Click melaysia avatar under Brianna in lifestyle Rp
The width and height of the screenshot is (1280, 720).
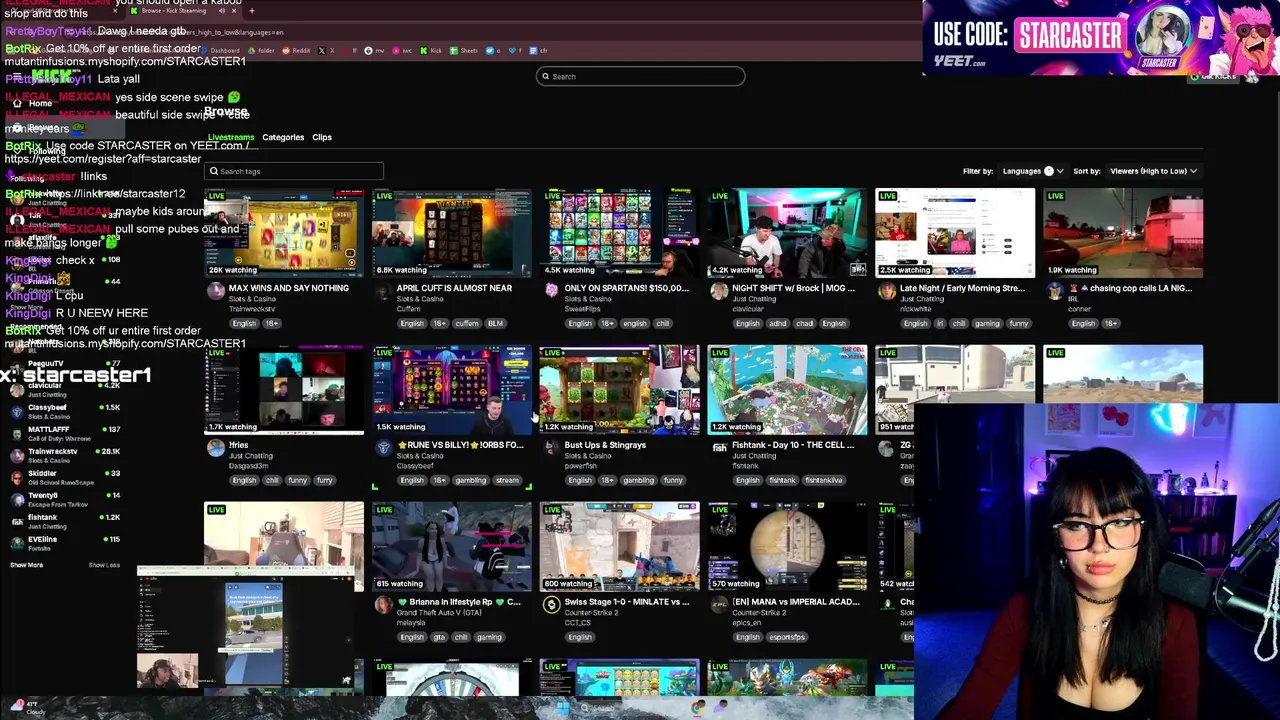click(383, 605)
